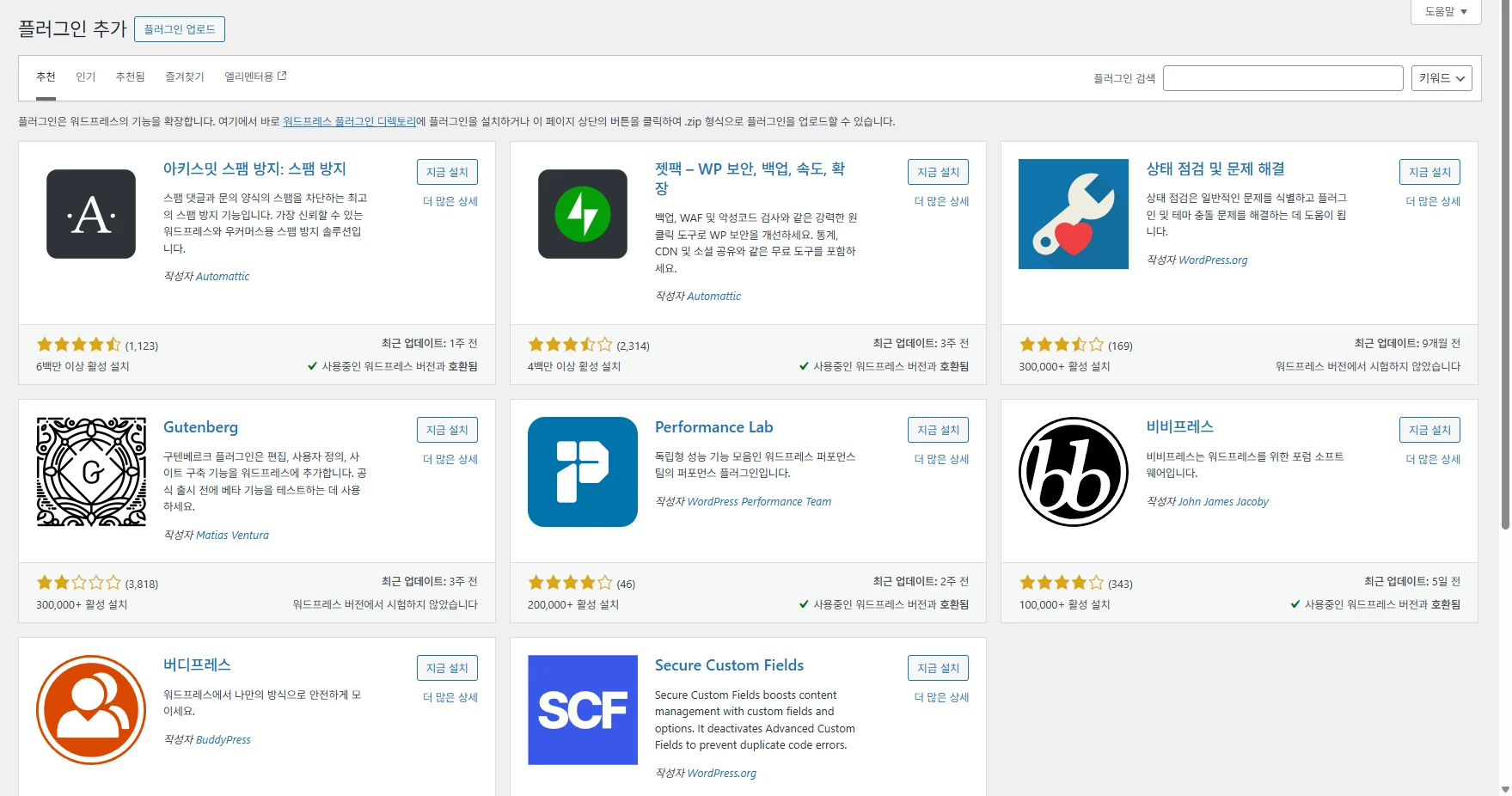1512x796 pixels.
Task: Install BuddyPress with 지금 설치 button
Action: coord(447,668)
